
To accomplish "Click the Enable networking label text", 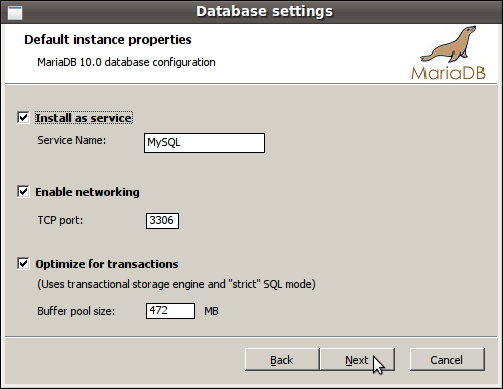I will (x=87, y=192).
